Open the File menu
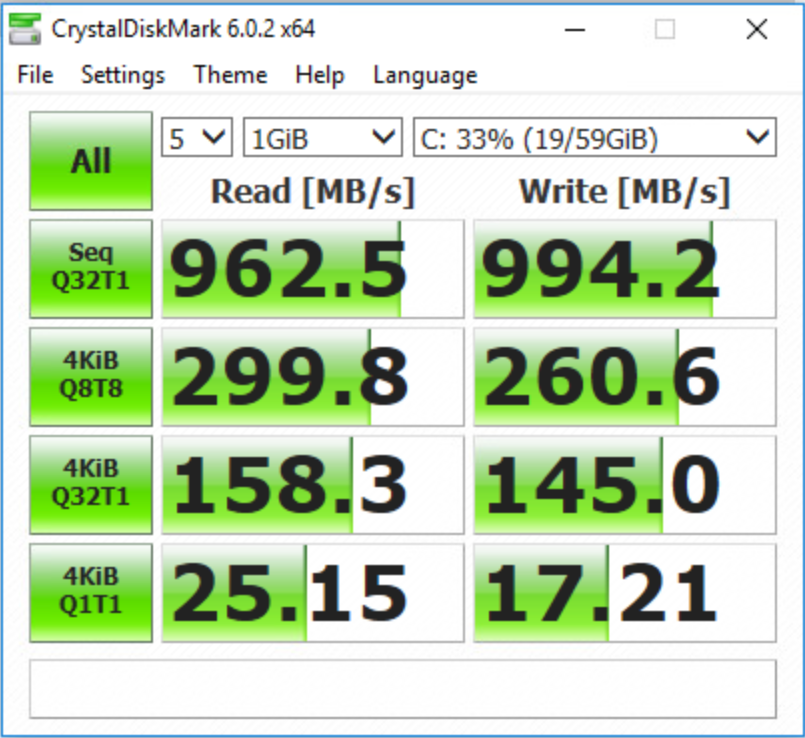 [x=35, y=75]
